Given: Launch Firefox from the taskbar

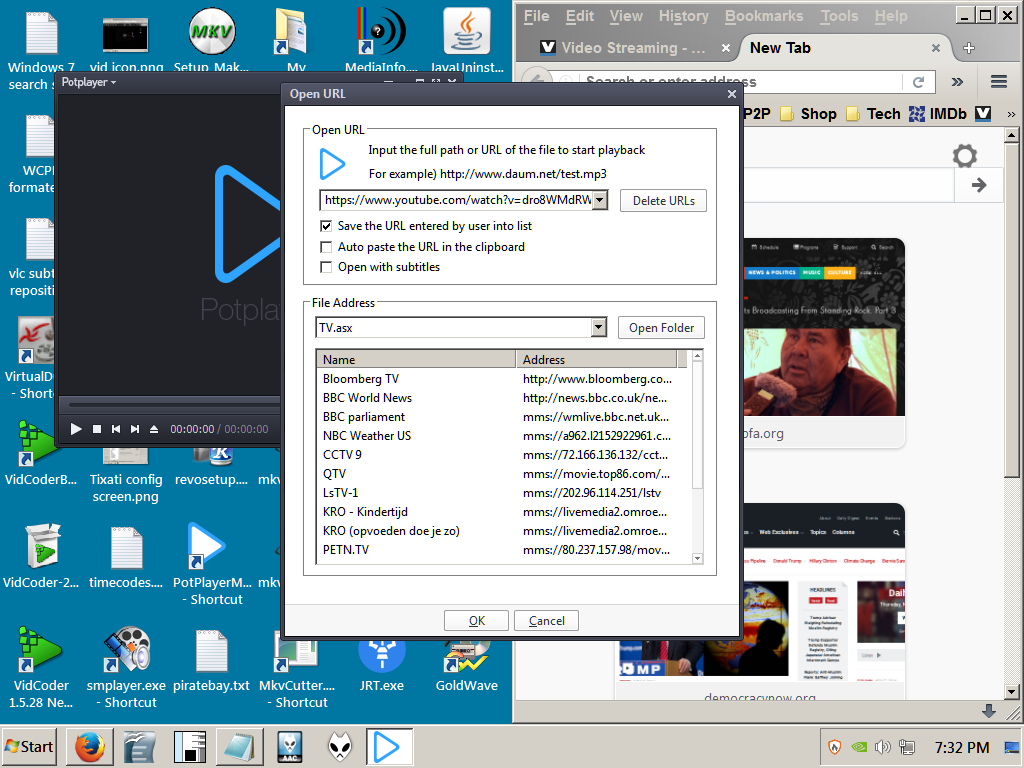Looking at the screenshot, I should (89, 746).
